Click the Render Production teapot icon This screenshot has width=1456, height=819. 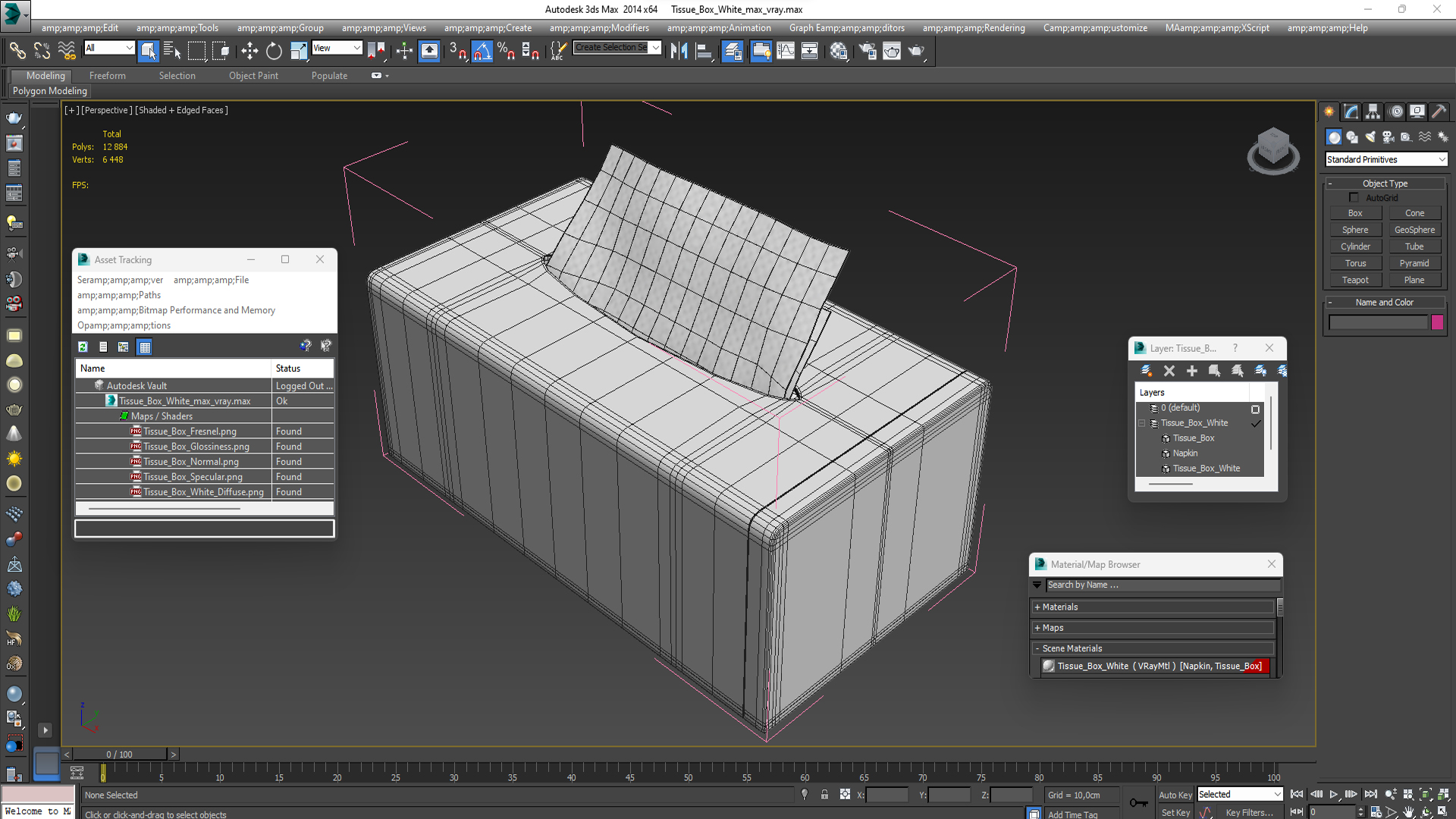[916, 51]
